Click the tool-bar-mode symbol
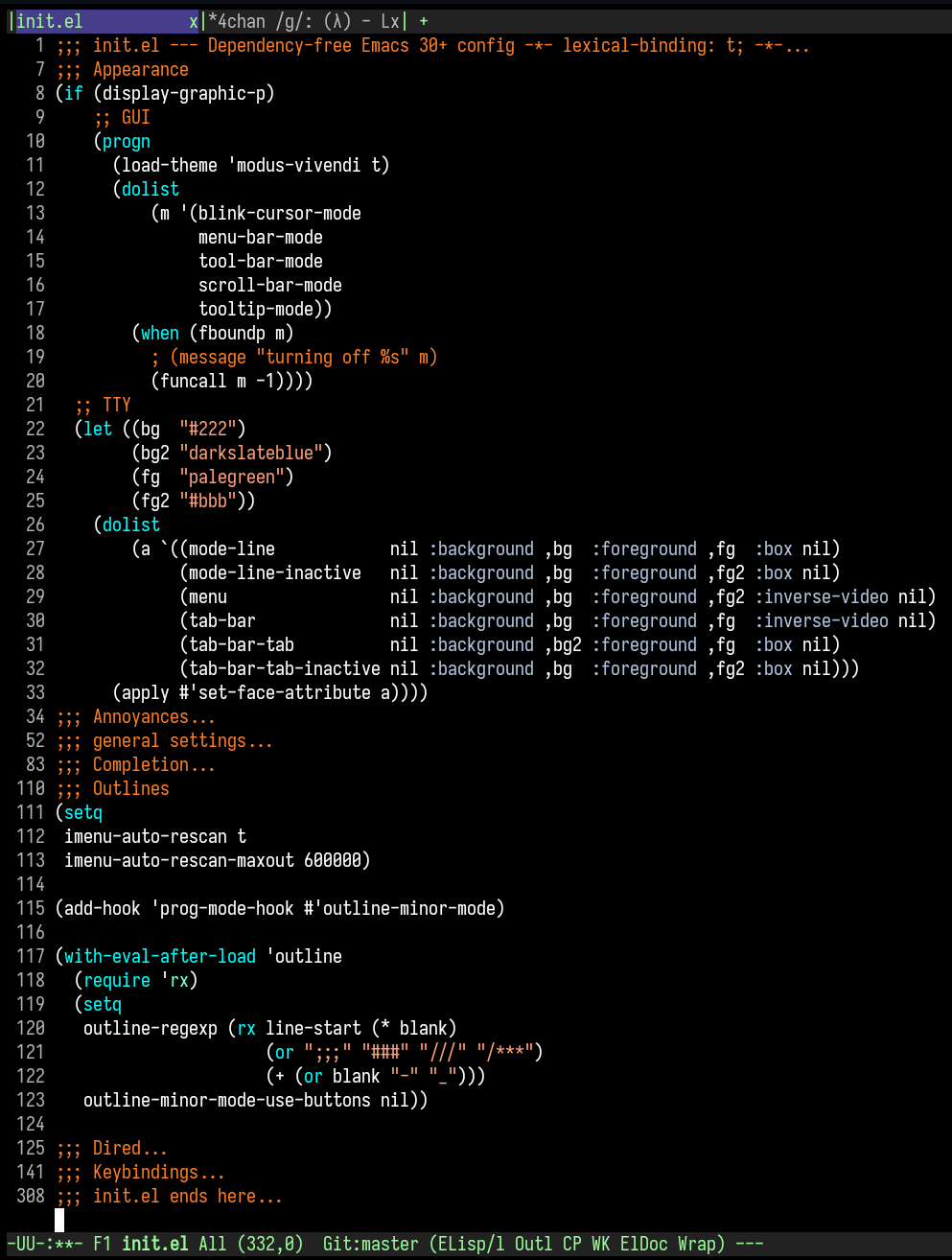 (x=260, y=261)
